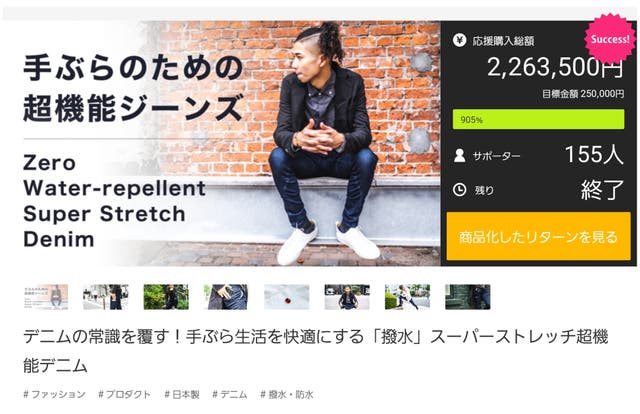The height and width of the screenshot is (414, 640).
Task: Click the pink Success! badge
Action: [610, 39]
